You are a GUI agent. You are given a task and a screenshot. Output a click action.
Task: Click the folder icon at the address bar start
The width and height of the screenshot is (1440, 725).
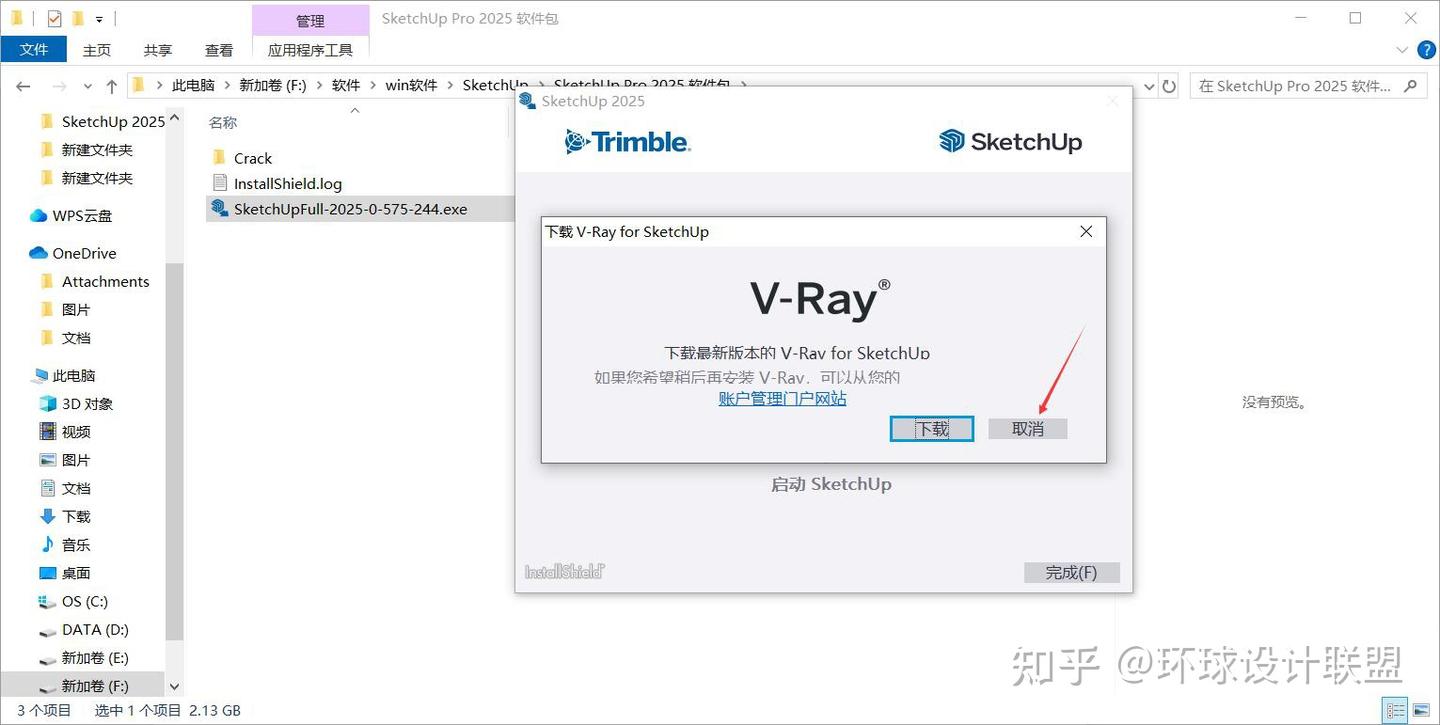[x=139, y=85]
